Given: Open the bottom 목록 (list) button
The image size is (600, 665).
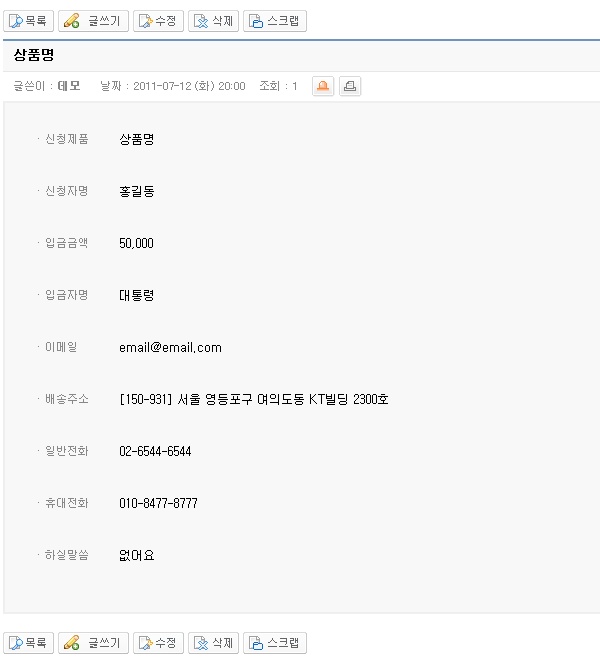Looking at the screenshot, I should pyautogui.click(x=28, y=642).
